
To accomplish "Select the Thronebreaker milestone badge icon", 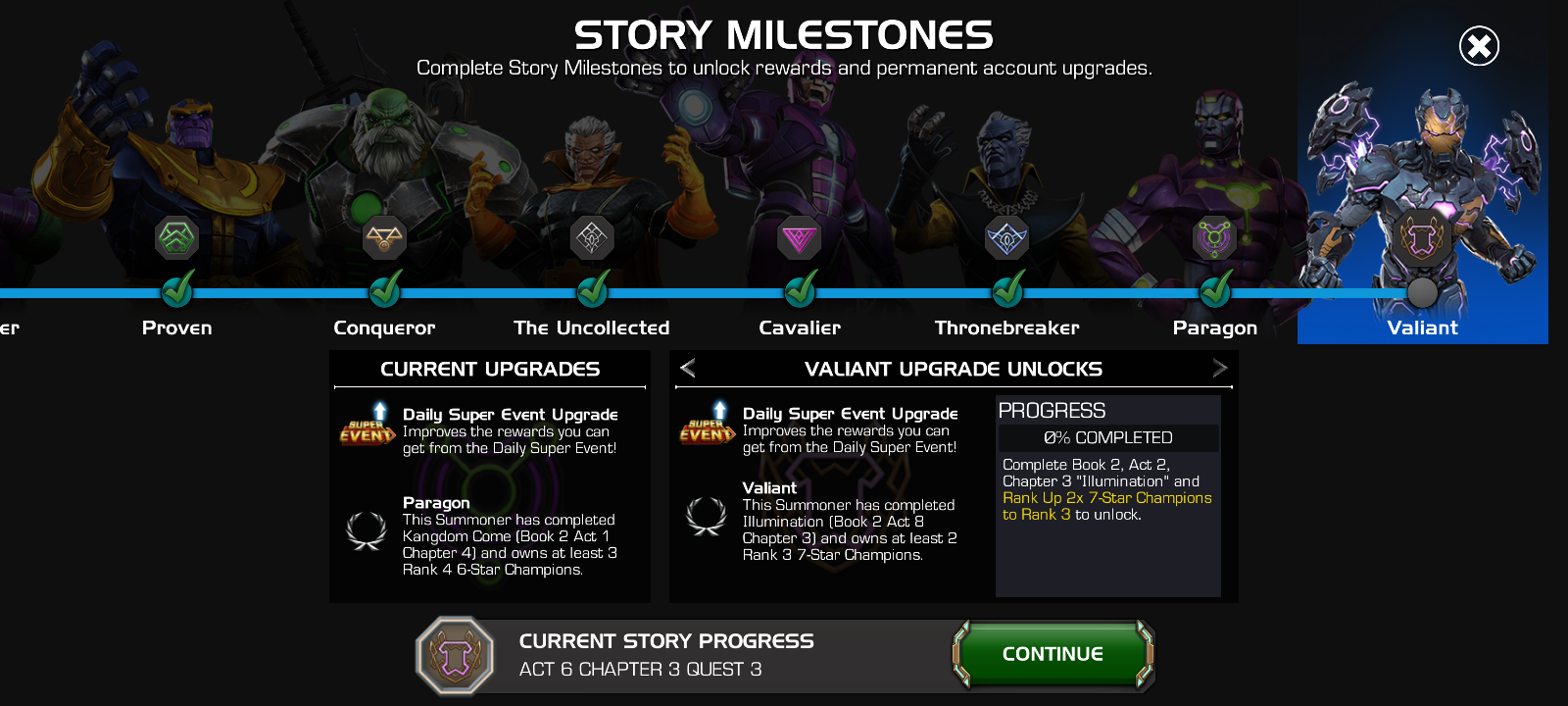I will click(1007, 237).
